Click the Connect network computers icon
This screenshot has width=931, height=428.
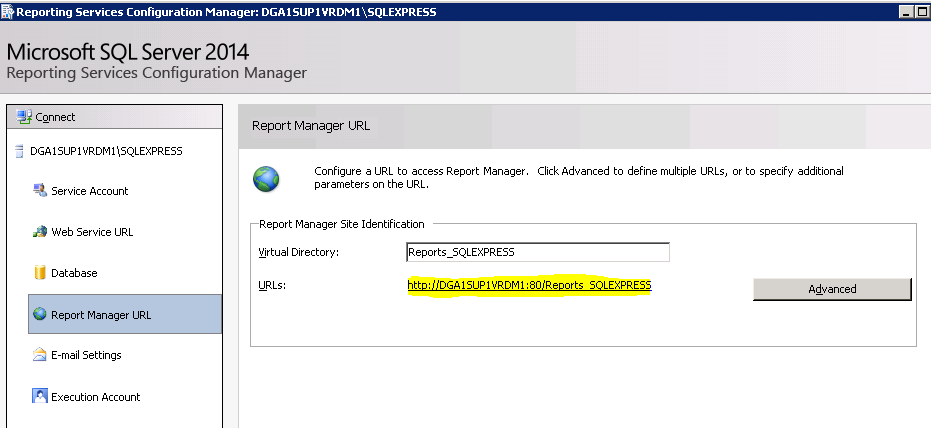[x=24, y=117]
